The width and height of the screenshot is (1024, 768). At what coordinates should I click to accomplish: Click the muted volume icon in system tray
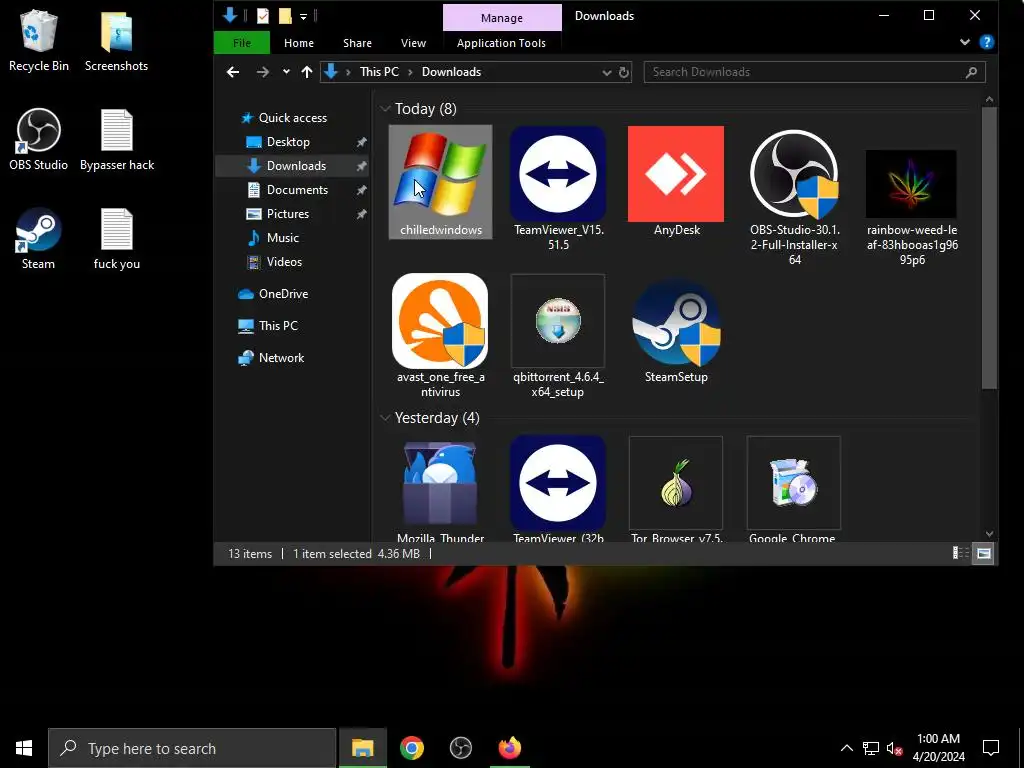(893, 748)
